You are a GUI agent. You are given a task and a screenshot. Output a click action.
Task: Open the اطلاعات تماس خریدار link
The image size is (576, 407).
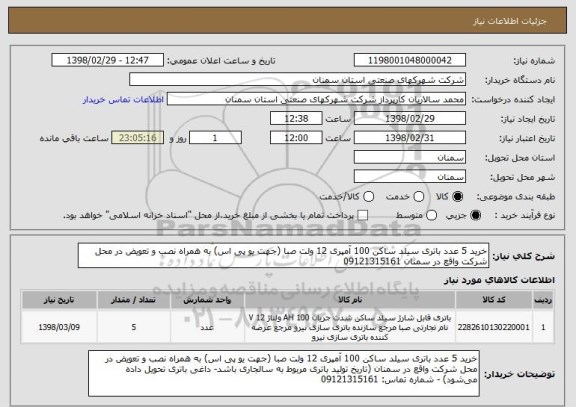[123, 100]
